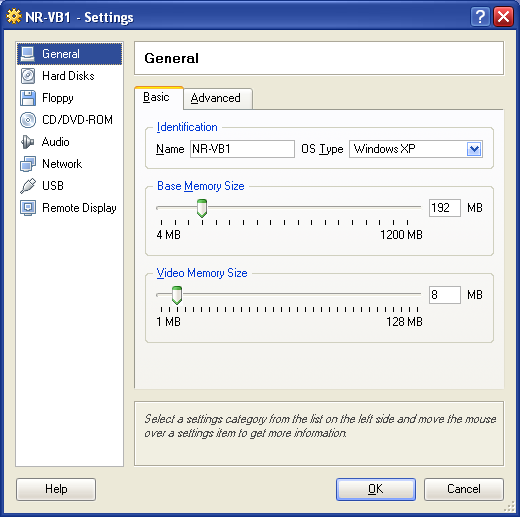
Task: Click the Base Memory Size slider handle
Action: tap(202, 208)
